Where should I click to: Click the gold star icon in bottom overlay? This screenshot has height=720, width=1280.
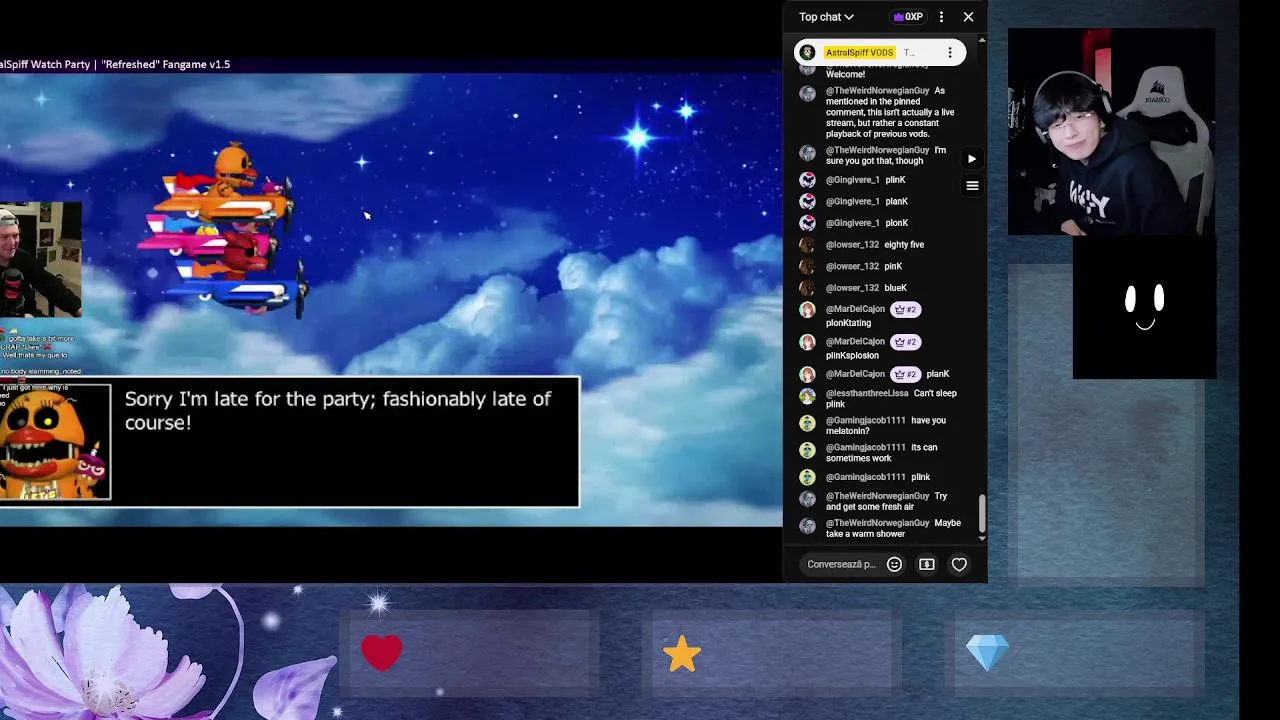click(682, 654)
